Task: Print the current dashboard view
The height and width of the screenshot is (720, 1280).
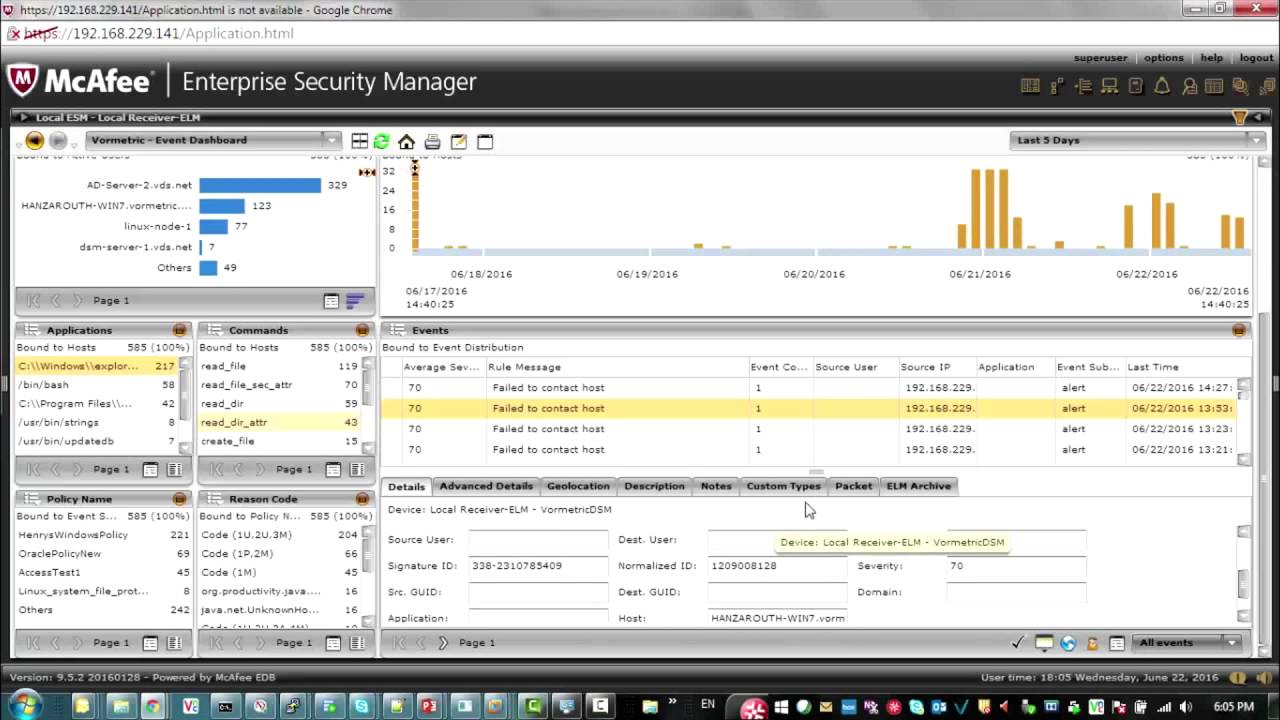Action: 432,141
